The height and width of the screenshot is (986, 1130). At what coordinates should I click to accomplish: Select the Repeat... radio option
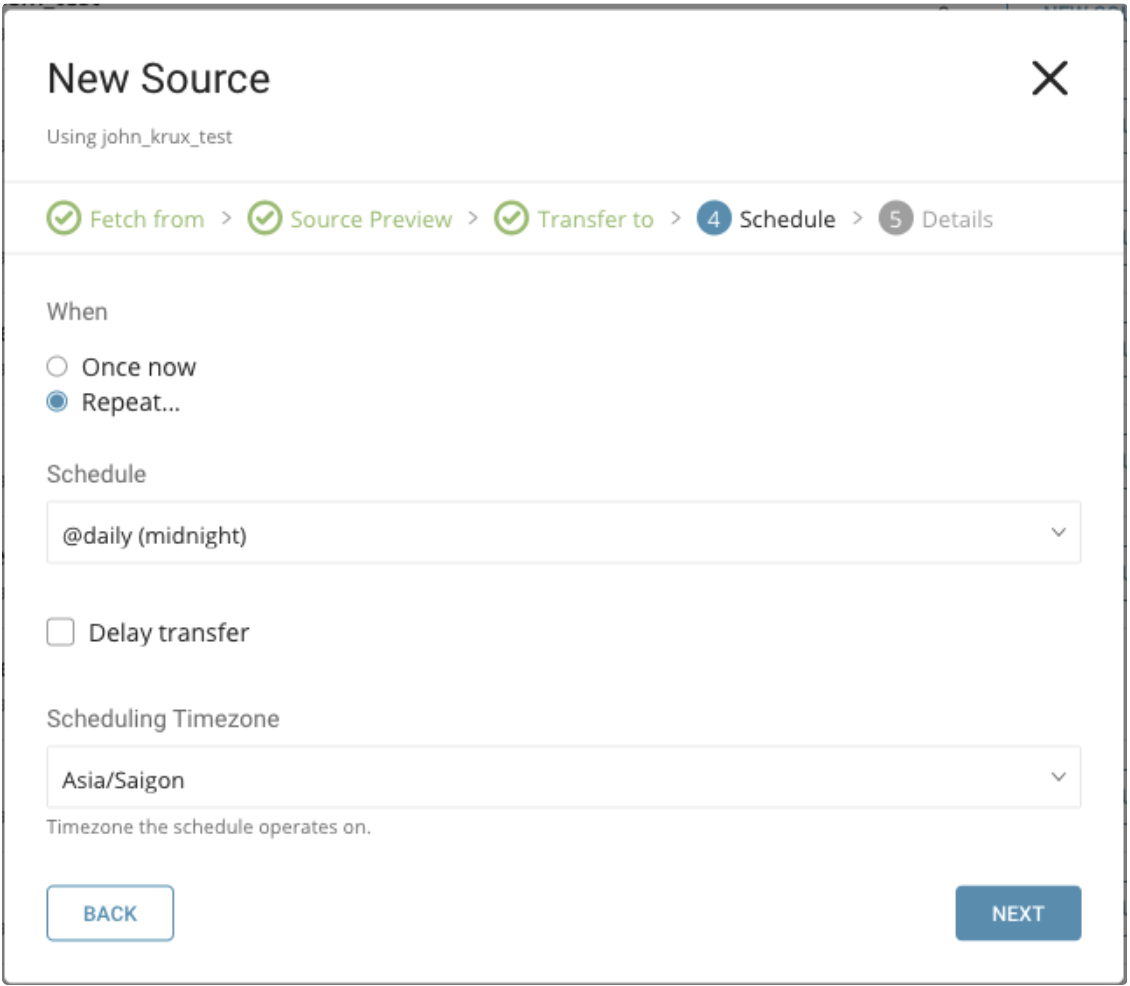click(x=58, y=402)
